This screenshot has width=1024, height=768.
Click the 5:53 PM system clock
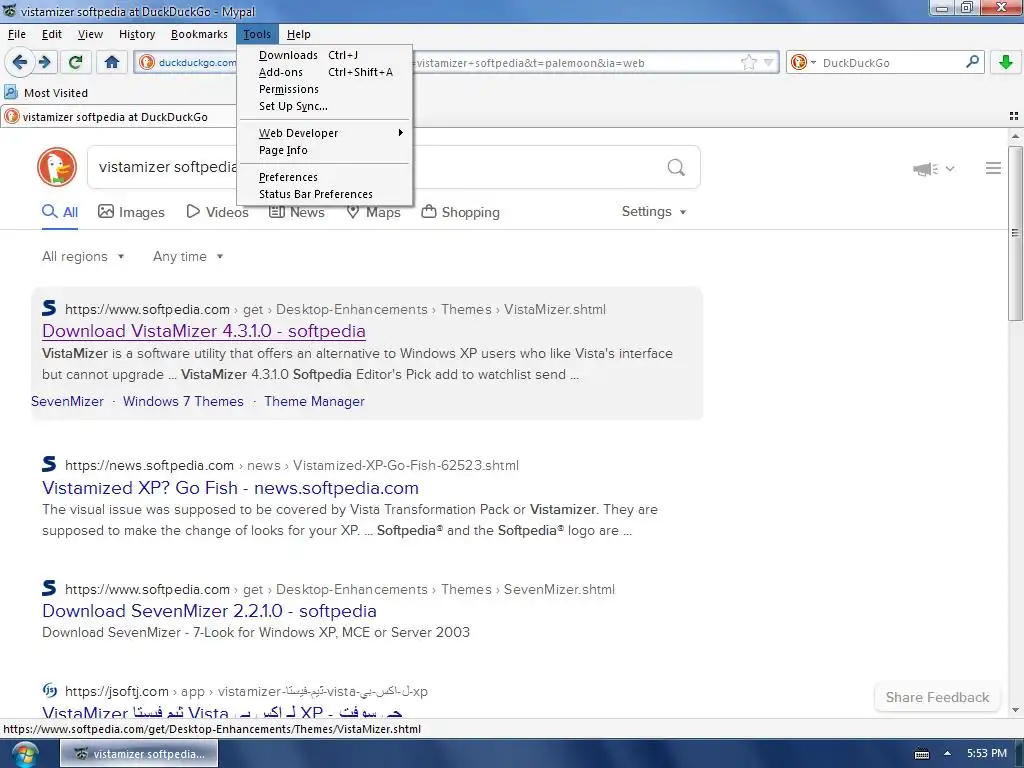coord(987,753)
